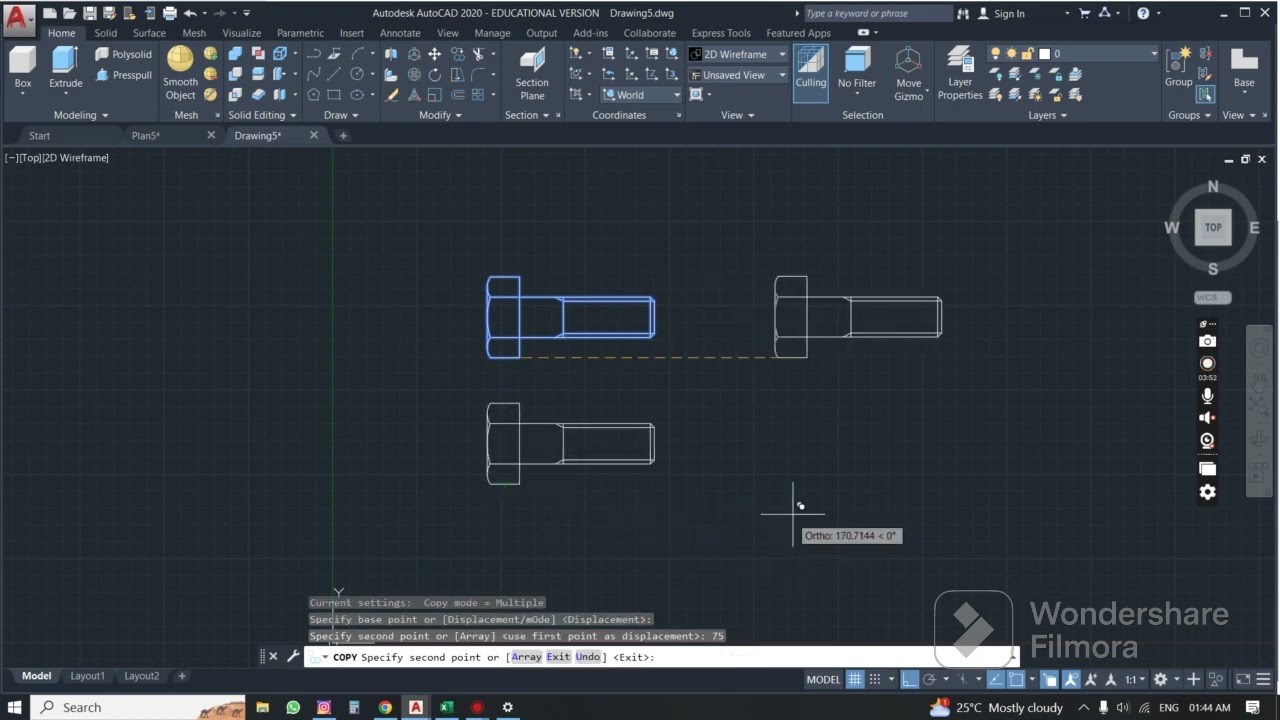1280x720 pixels.
Task: Open the AutoCAD application menu button
Action: click(x=19, y=18)
